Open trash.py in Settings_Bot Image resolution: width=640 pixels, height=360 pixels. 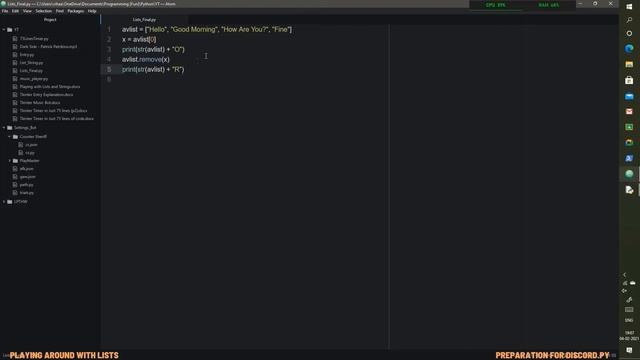click(27, 193)
